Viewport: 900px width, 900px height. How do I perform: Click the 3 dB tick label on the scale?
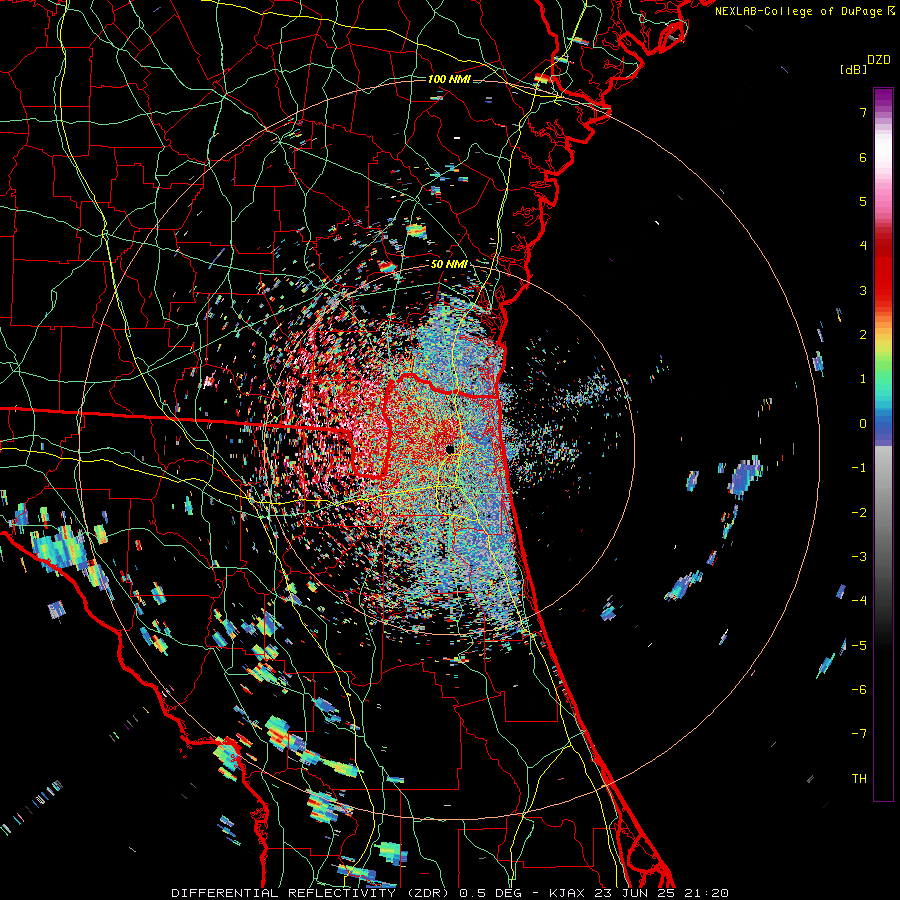point(863,290)
